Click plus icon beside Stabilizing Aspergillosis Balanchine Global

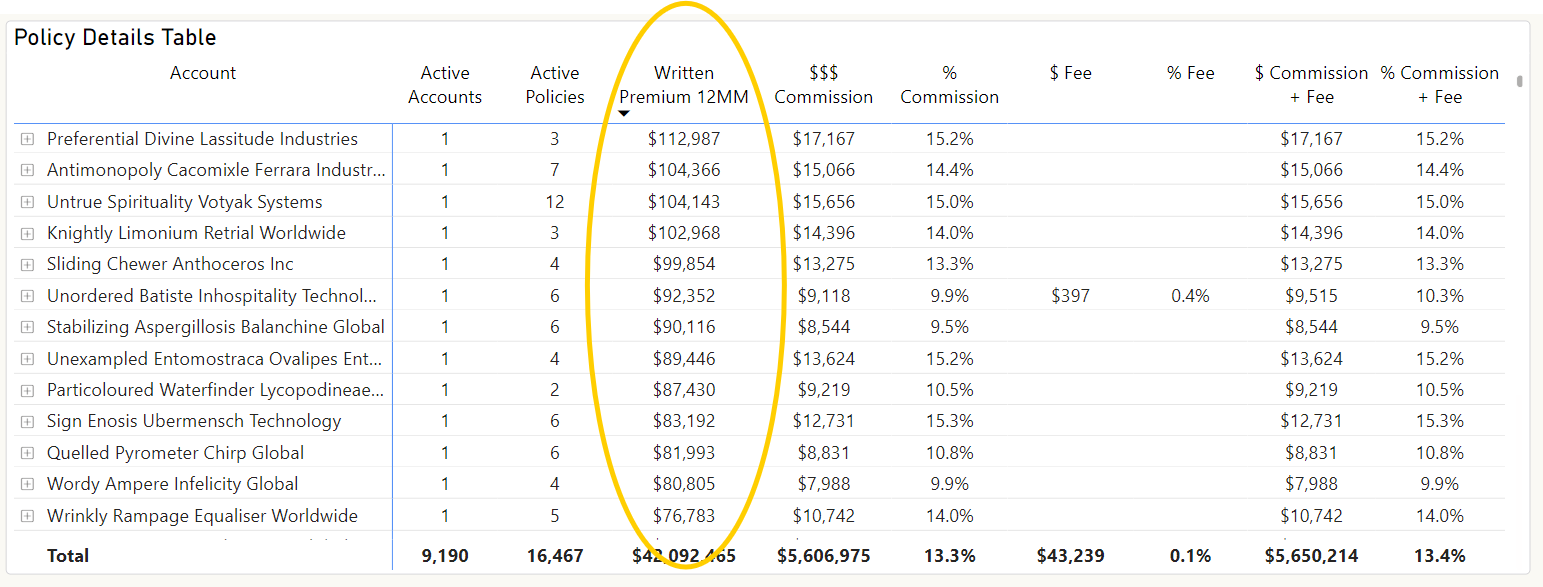click(x=27, y=327)
